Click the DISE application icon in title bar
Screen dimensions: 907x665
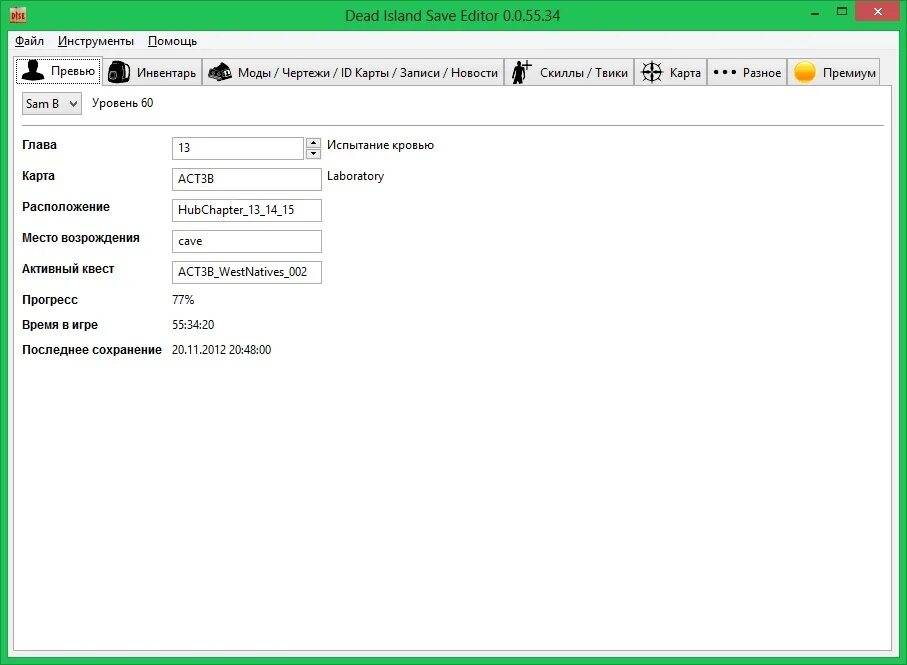coord(18,15)
